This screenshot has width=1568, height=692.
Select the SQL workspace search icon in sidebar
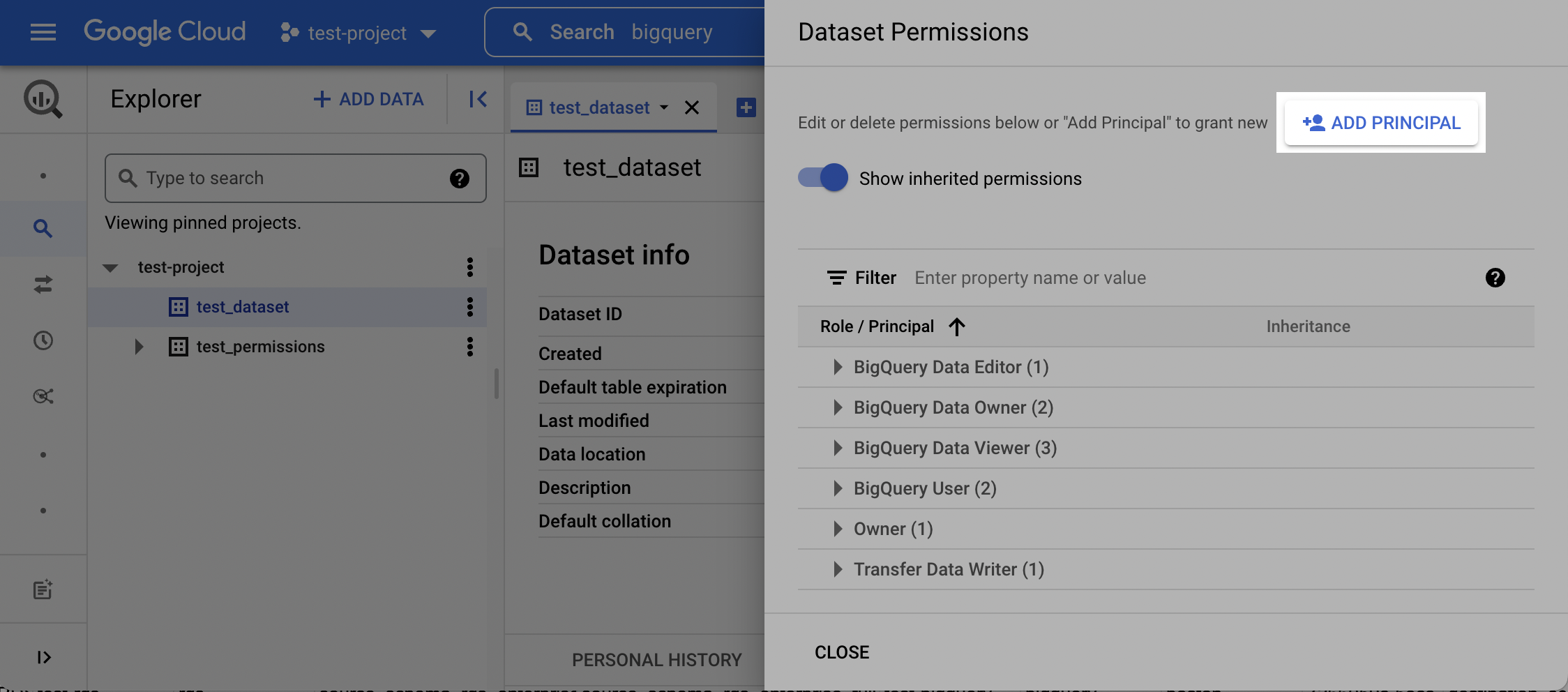pos(43,228)
